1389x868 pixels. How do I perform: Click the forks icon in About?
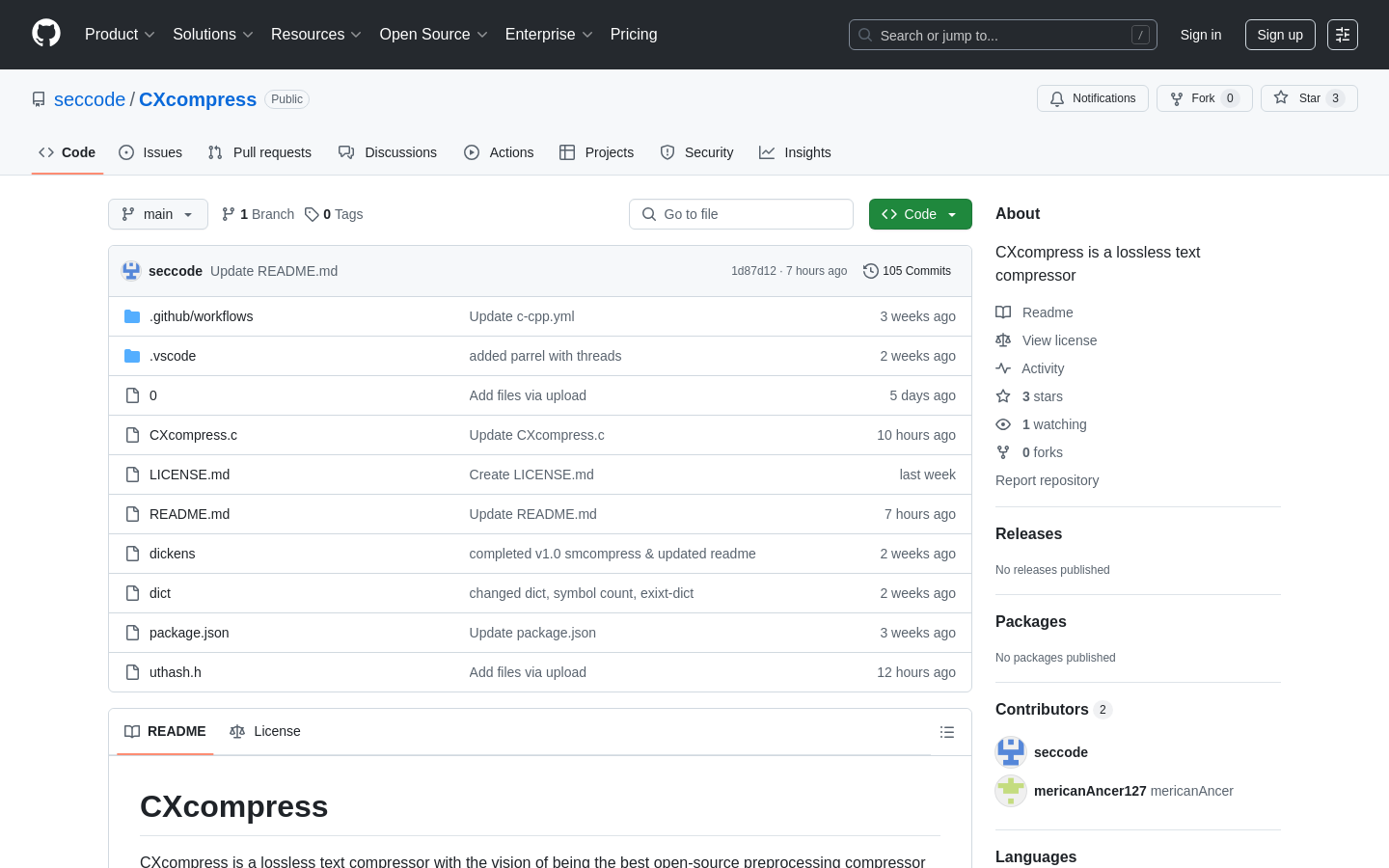[1003, 452]
